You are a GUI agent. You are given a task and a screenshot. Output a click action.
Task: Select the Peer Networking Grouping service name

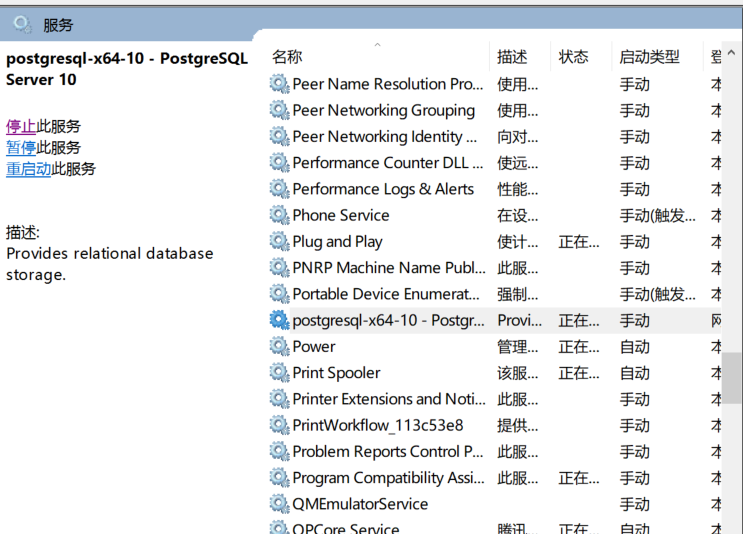coord(384,110)
